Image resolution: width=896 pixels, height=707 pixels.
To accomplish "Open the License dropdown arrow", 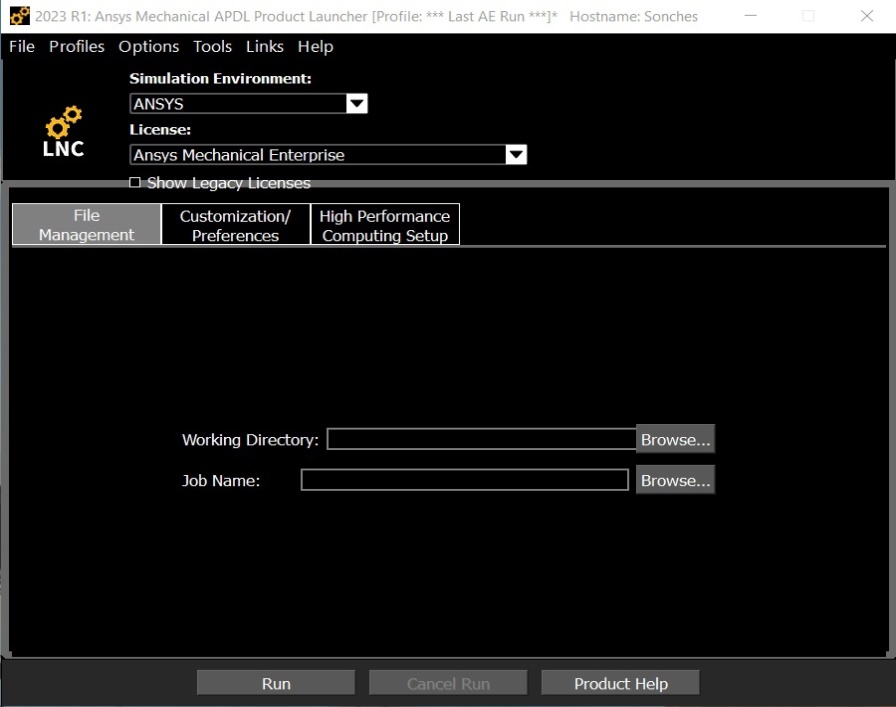I will coord(516,155).
